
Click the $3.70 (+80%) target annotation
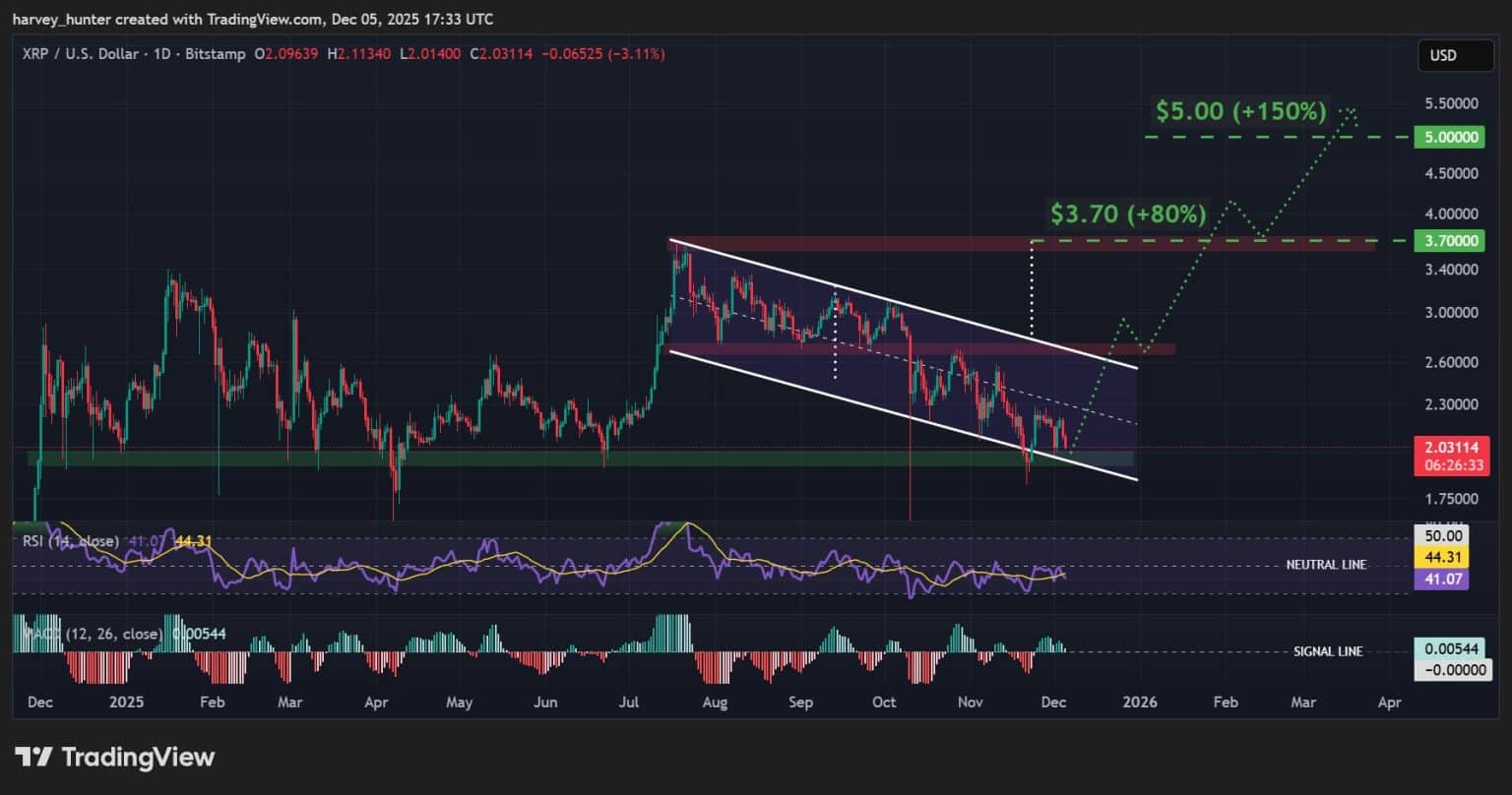point(1127,213)
